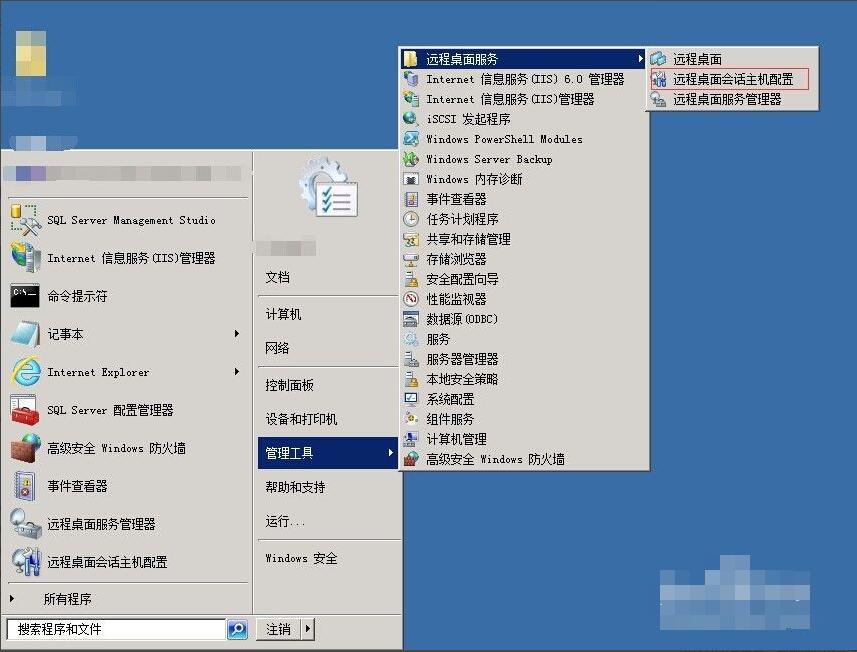The height and width of the screenshot is (652, 857).
Task: Click the red toolbox icon for SQL Server 配置管理器
Action: point(25,410)
